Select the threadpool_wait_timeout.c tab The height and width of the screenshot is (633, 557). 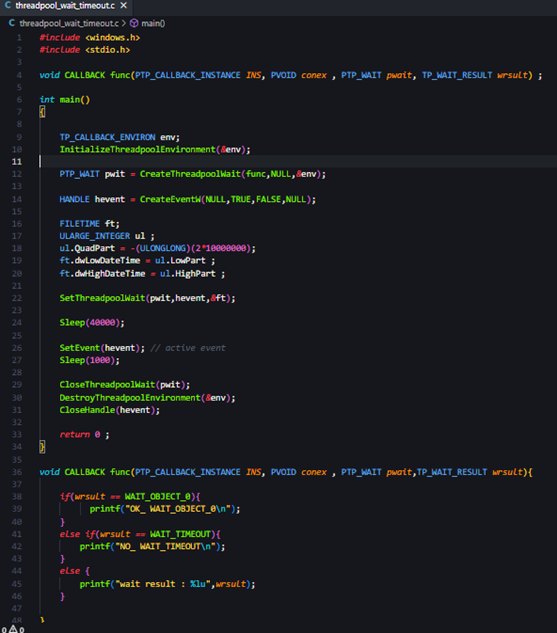[x=66, y=6]
